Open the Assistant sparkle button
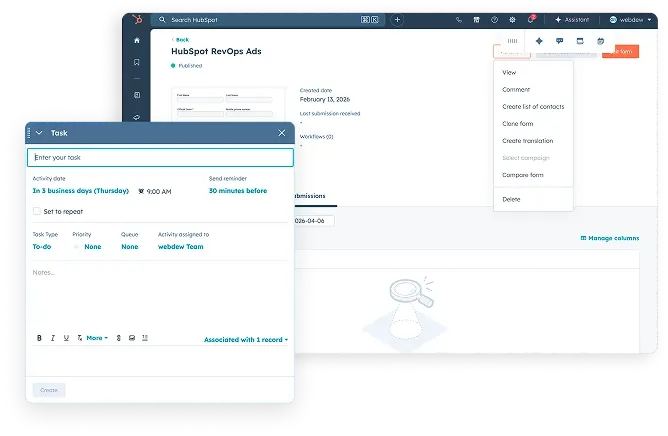 pyautogui.click(x=572, y=20)
